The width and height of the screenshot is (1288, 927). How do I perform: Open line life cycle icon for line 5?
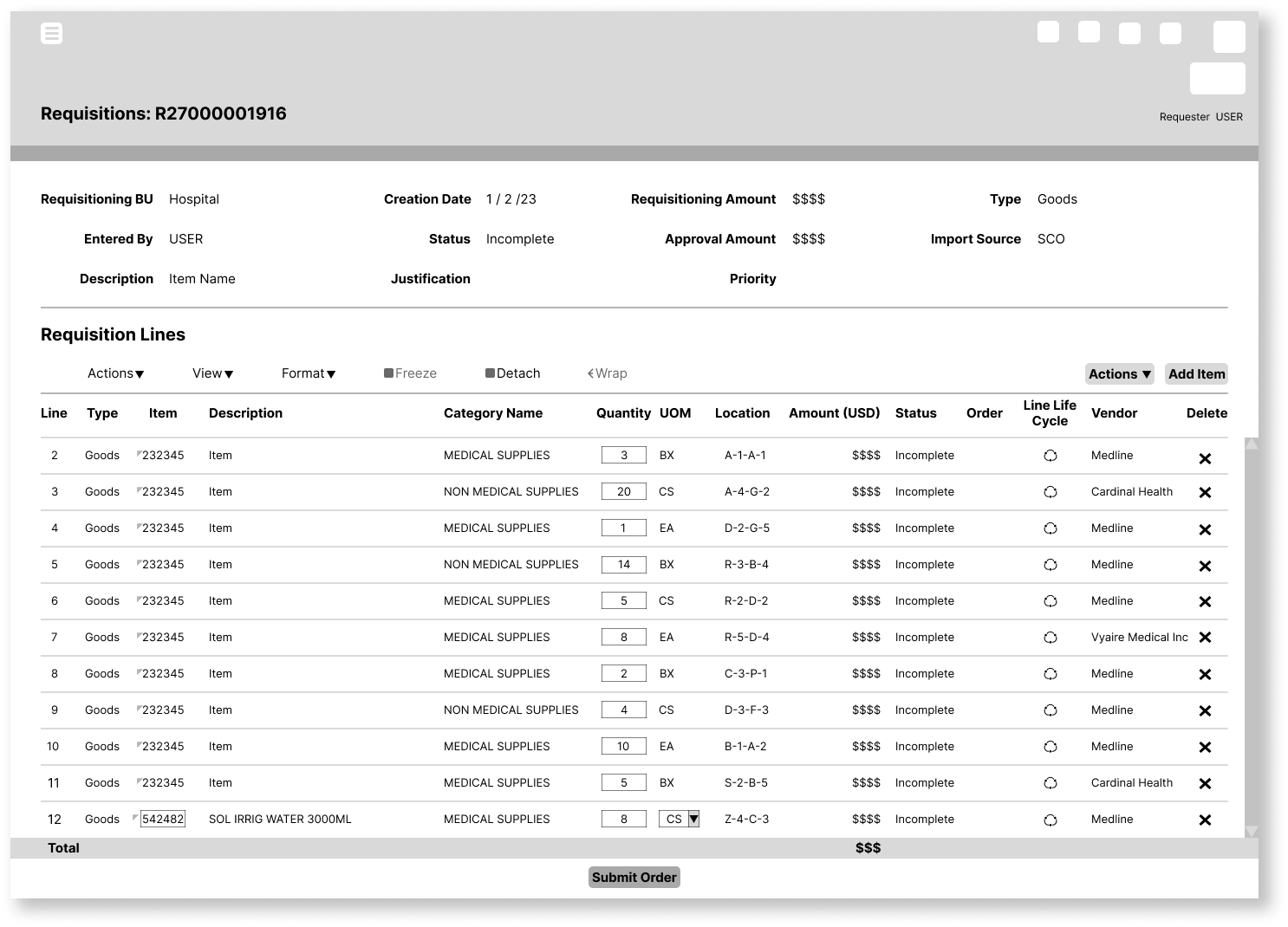click(x=1051, y=565)
